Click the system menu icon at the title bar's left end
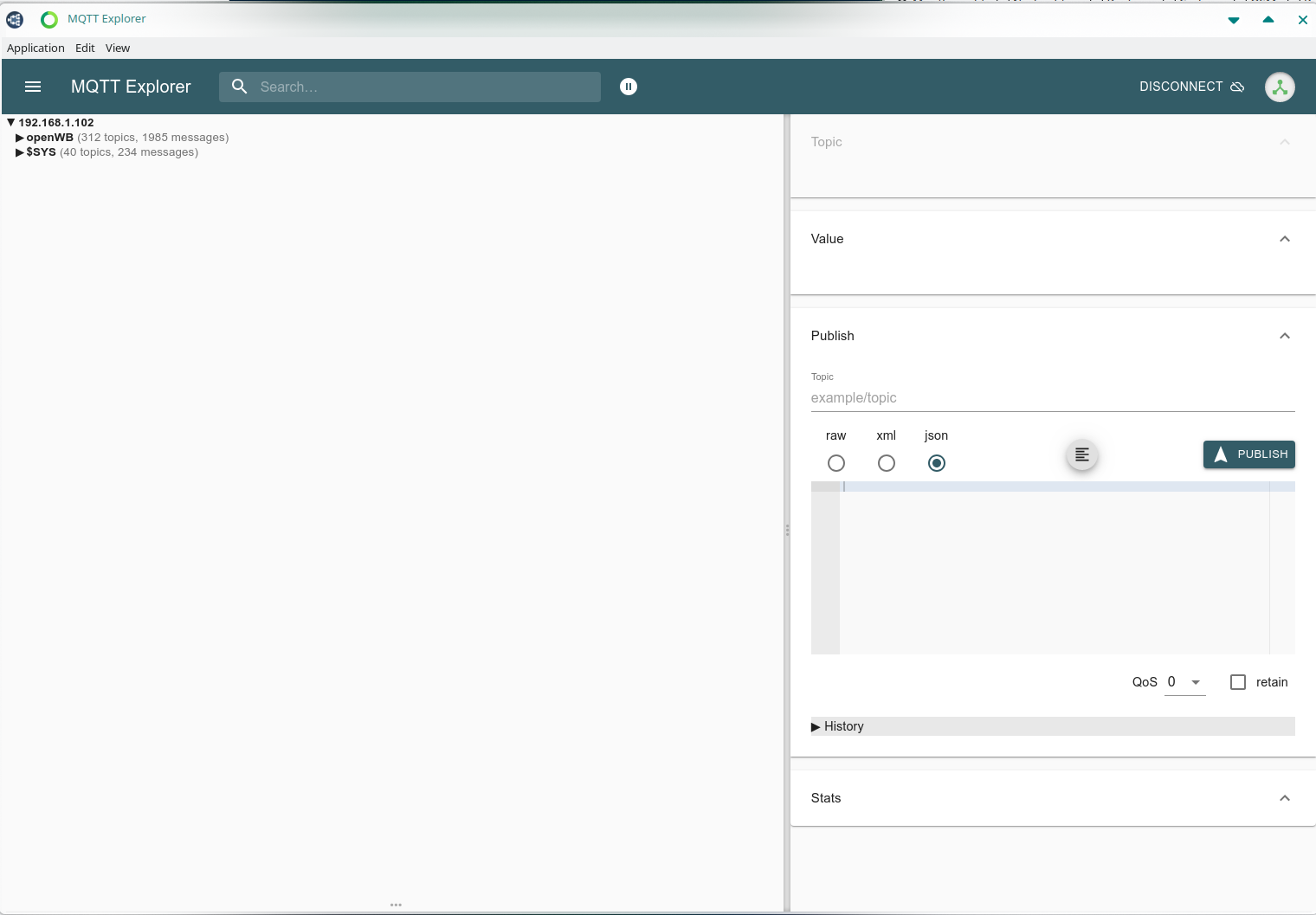The image size is (1316, 915). 15,19
